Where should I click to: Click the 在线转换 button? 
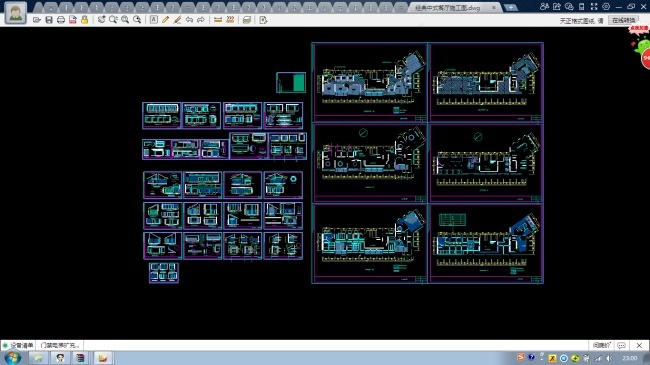[x=623, y=20]
